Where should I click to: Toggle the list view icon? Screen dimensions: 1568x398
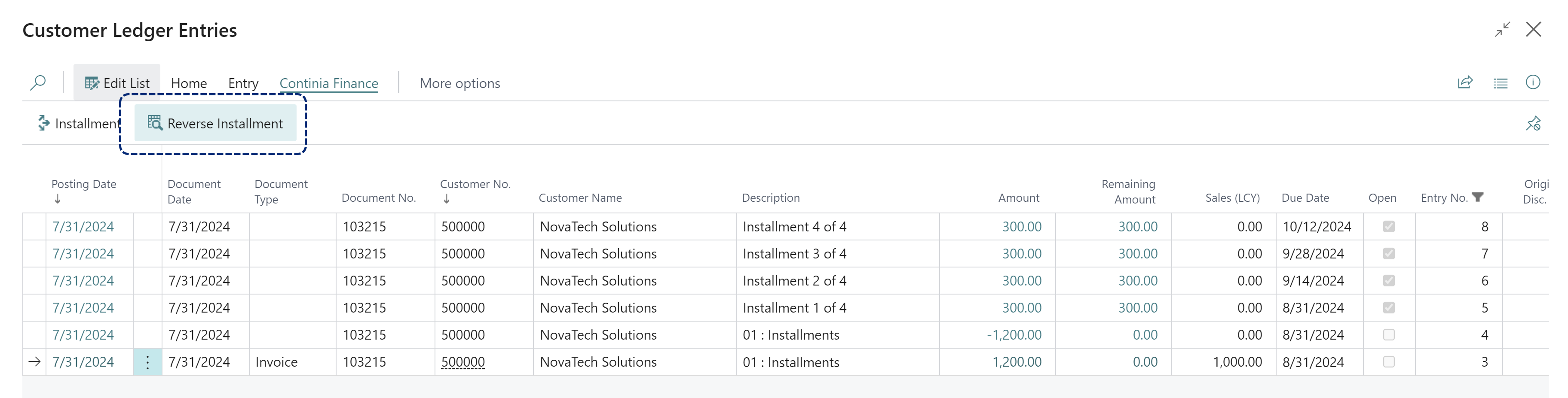(1500, 83)
